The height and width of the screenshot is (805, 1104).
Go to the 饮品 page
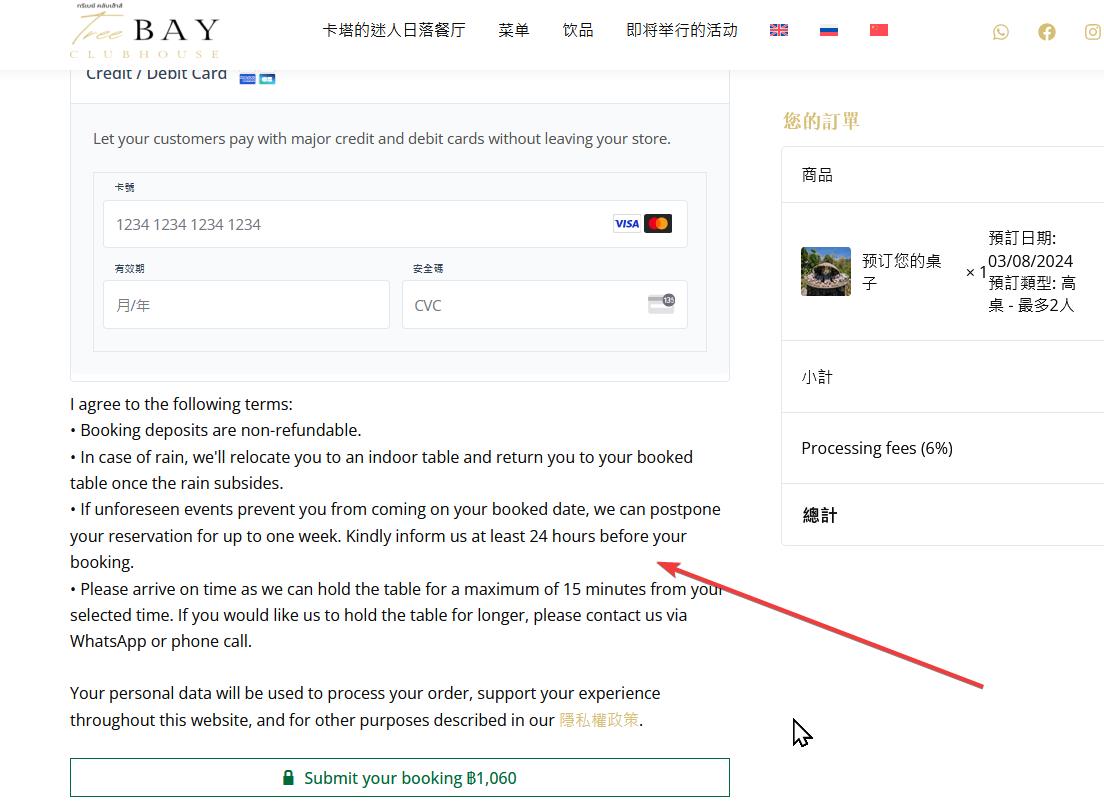578,30
